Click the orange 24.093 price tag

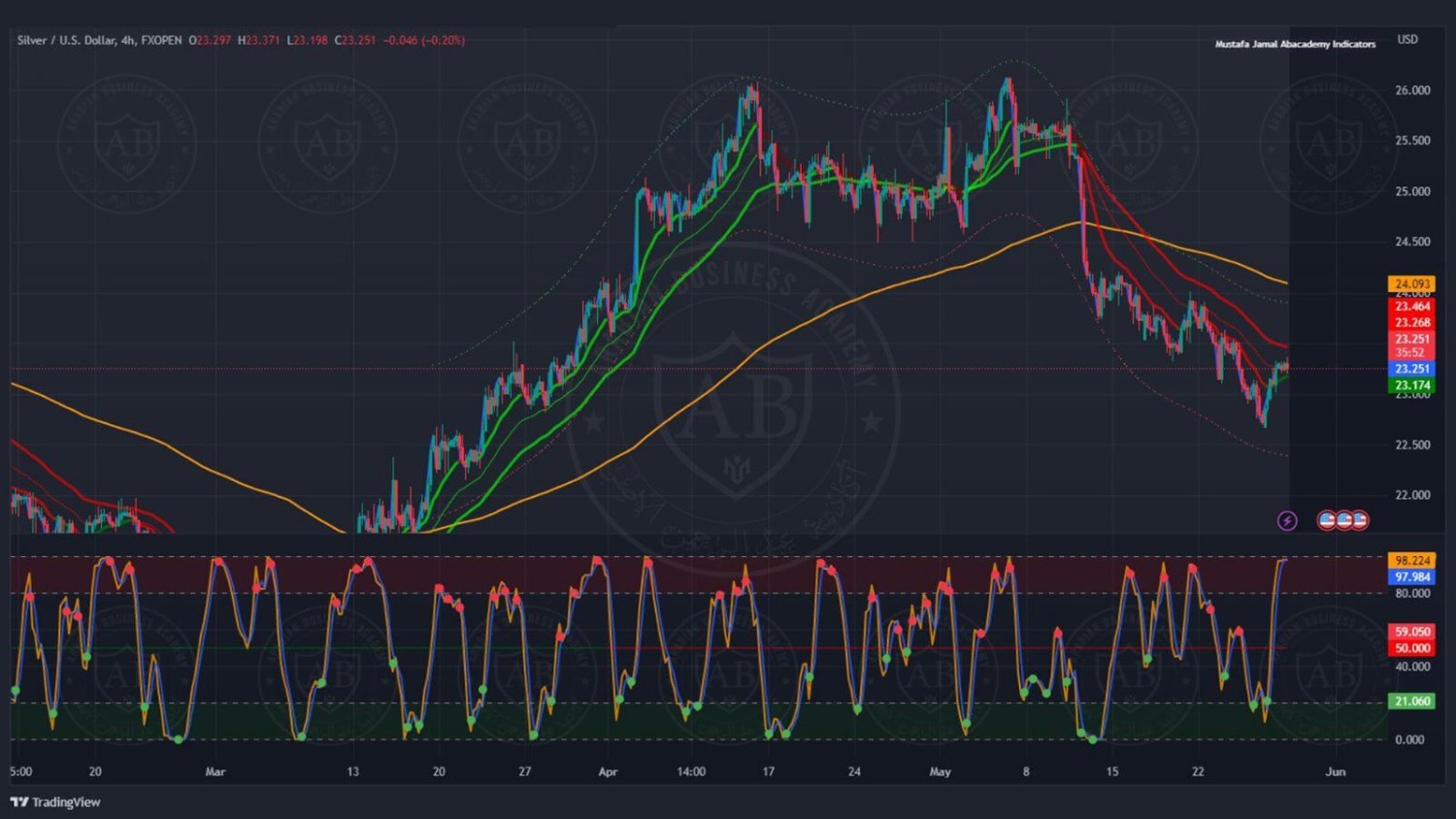(x=1412, y=284)
